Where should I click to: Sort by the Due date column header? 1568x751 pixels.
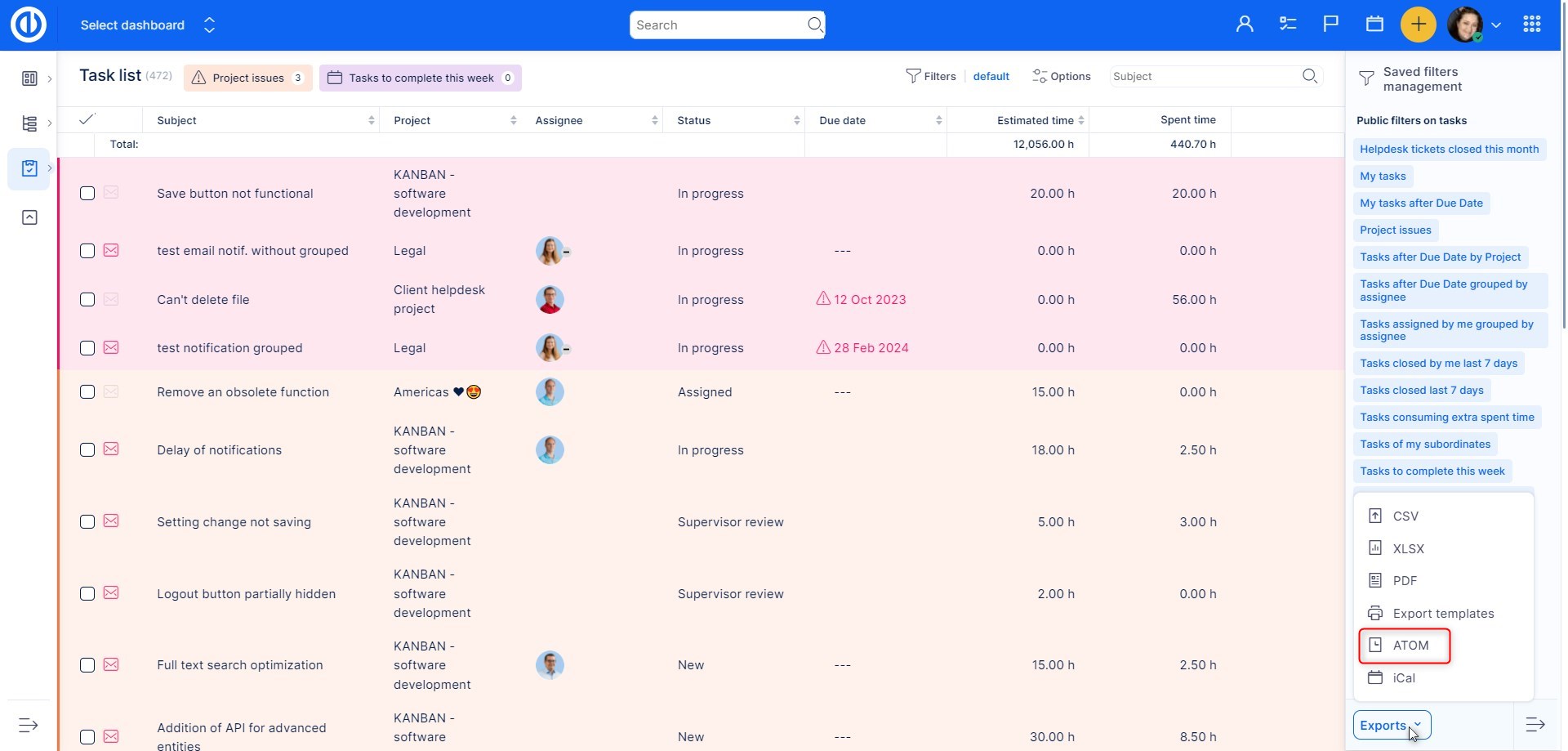843,120
